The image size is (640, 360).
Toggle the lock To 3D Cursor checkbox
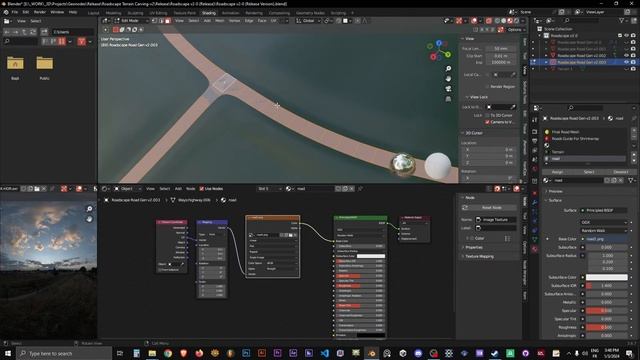(x=487, y=116)
